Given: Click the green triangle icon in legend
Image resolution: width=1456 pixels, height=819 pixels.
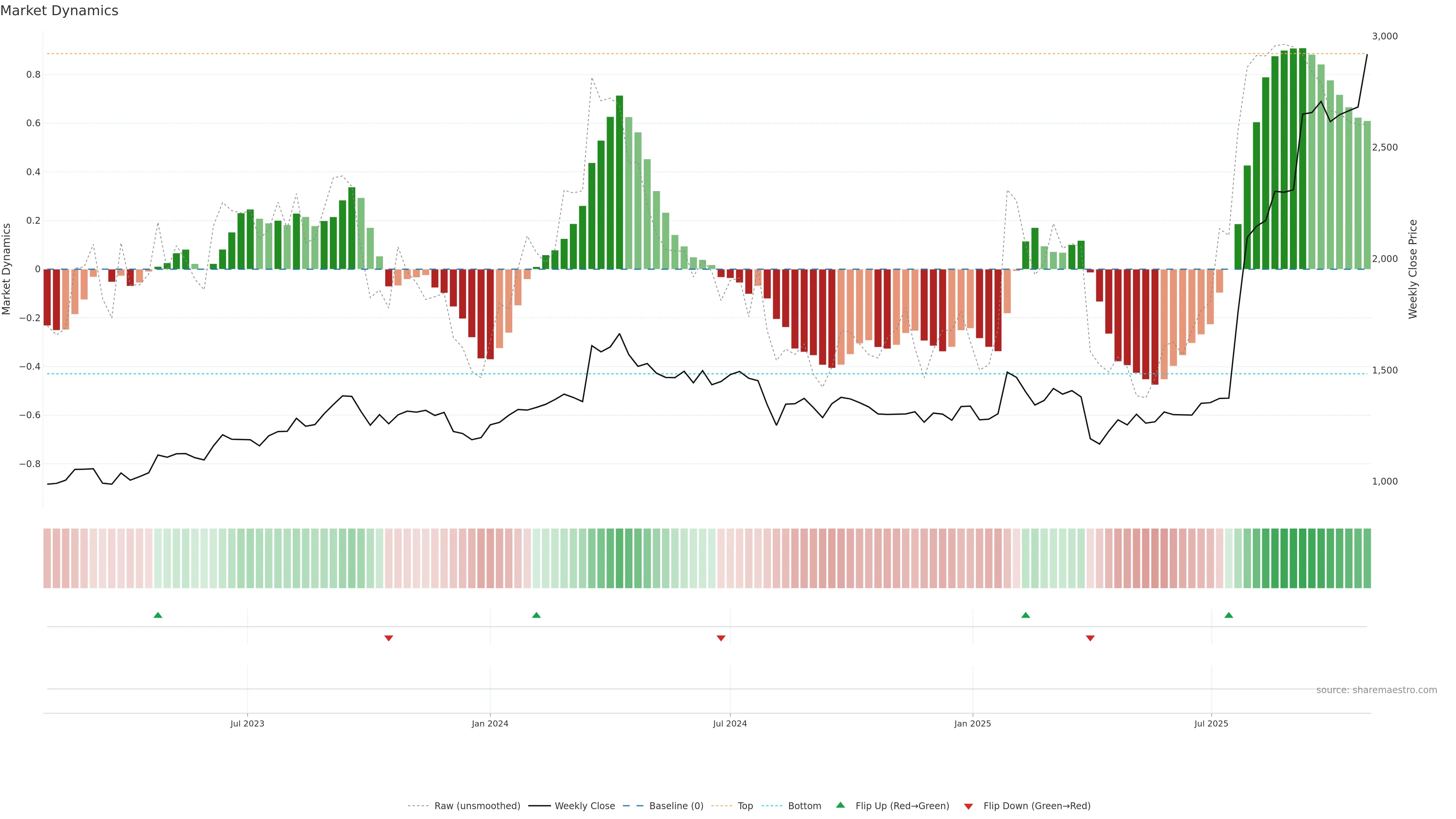Looking at the screenshot, I should pos(841,805).
